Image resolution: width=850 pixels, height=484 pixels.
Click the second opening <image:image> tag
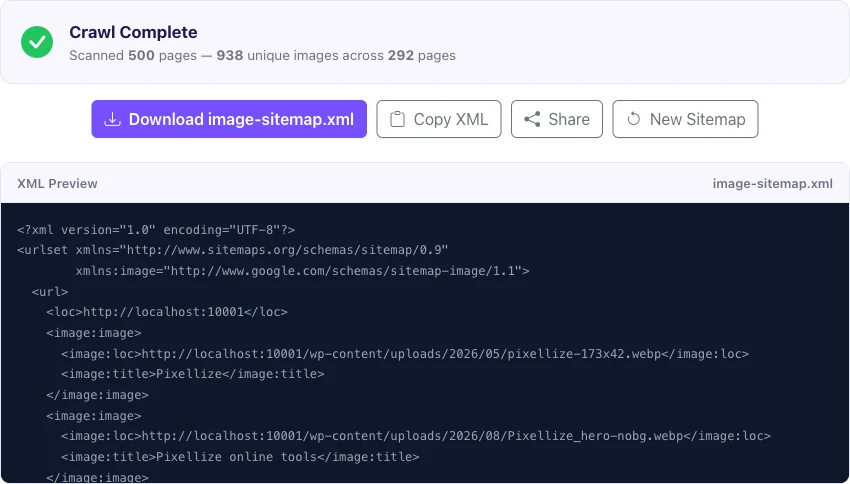click(94, 416)
